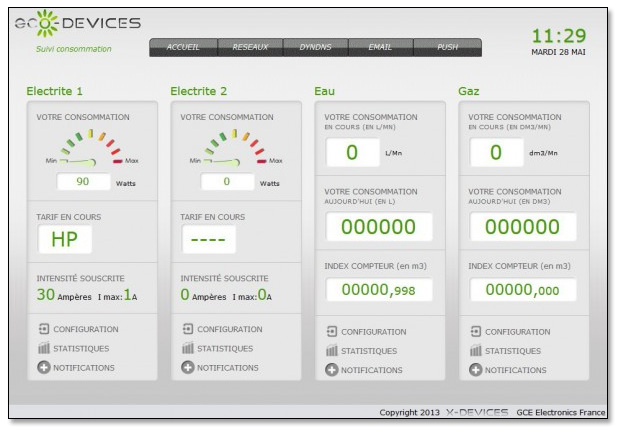Go to the EMAIL tab
This screenshot has height=427, width=617.
click(x=381, y=46)
